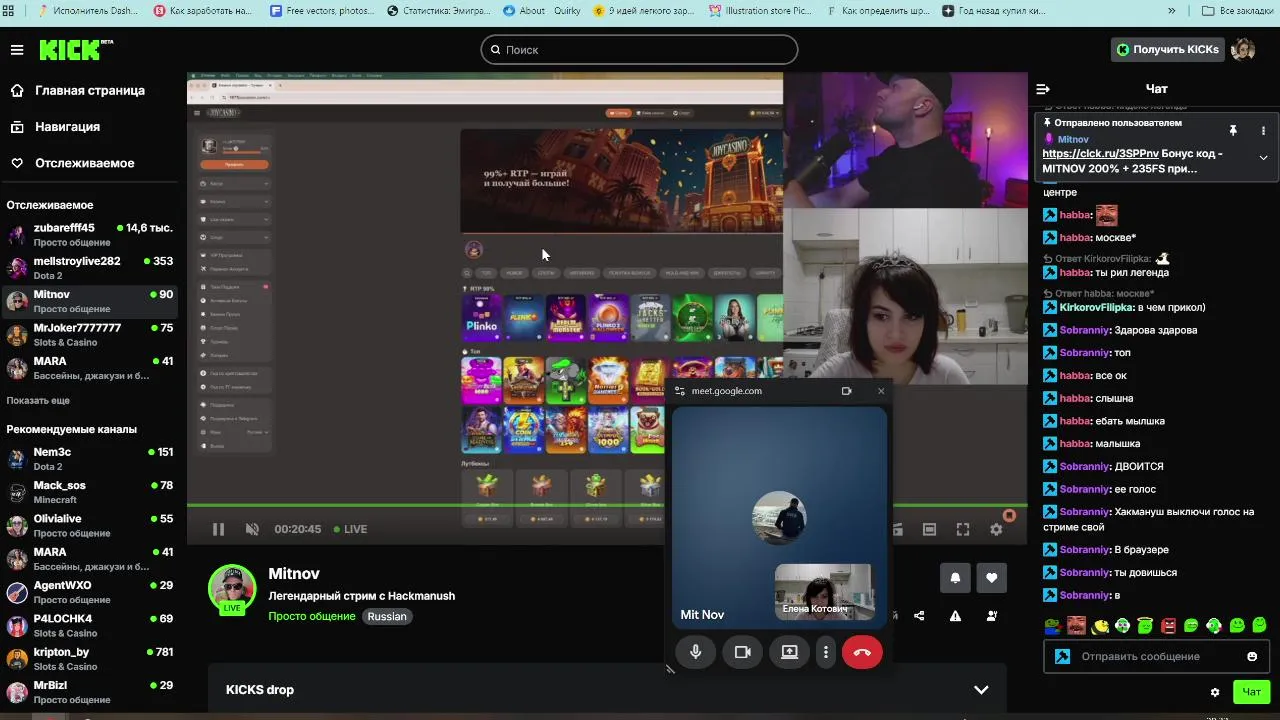Hang up the Google Meet call
The height and width of the screenshot is (720, 1280).
coord(862,652)
